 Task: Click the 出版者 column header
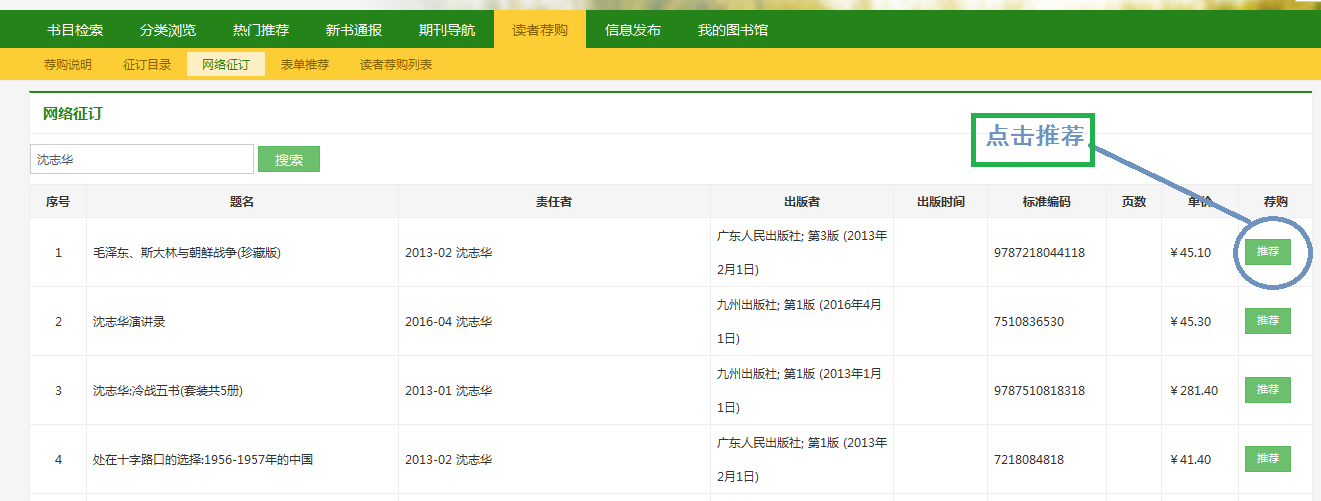(x=802, y=202)
